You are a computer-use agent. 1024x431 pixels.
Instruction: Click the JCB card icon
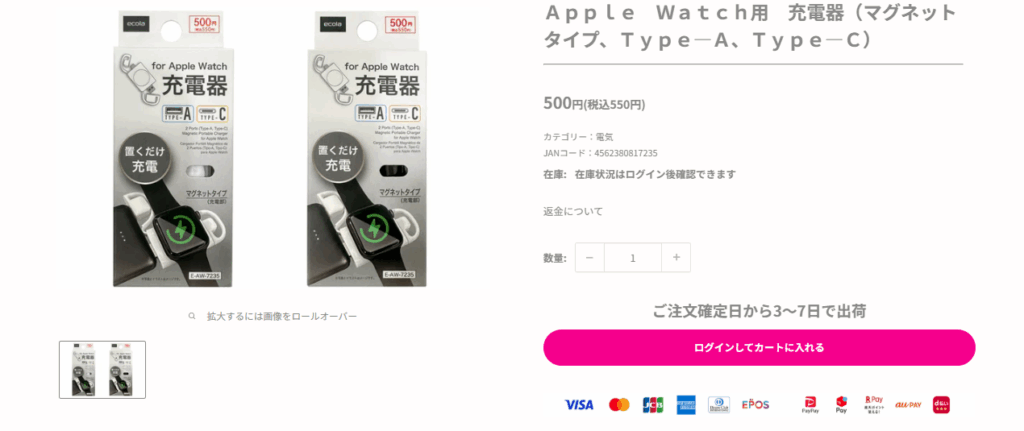[653, 405]
